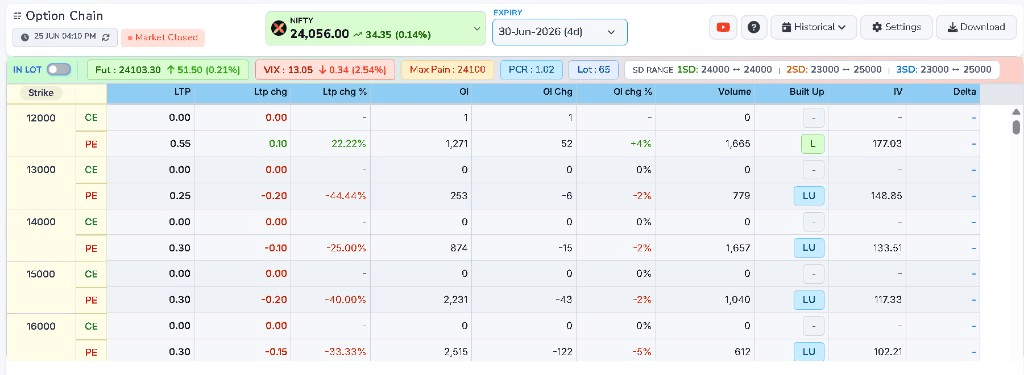Click the PCR 1.02 badge
The height and width of the screenshot is (375, 1024).
click(531, 70)
